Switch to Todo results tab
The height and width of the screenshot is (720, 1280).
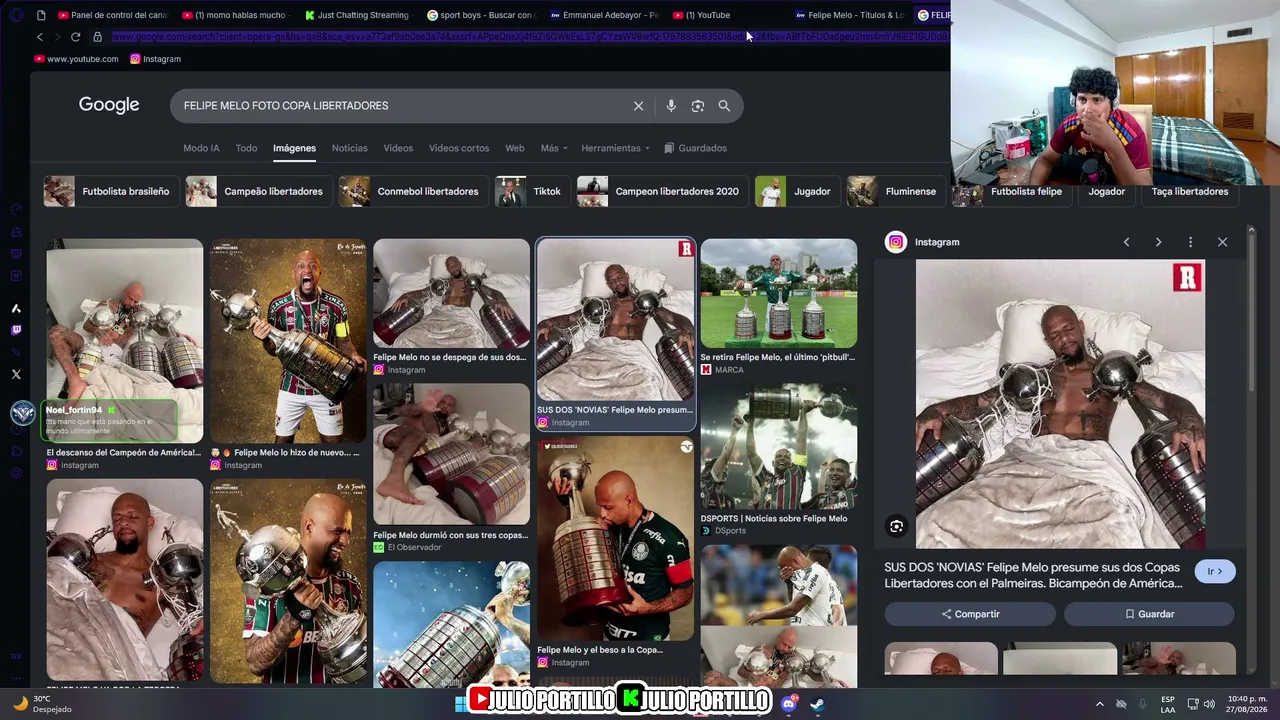[x=246, y=148]
